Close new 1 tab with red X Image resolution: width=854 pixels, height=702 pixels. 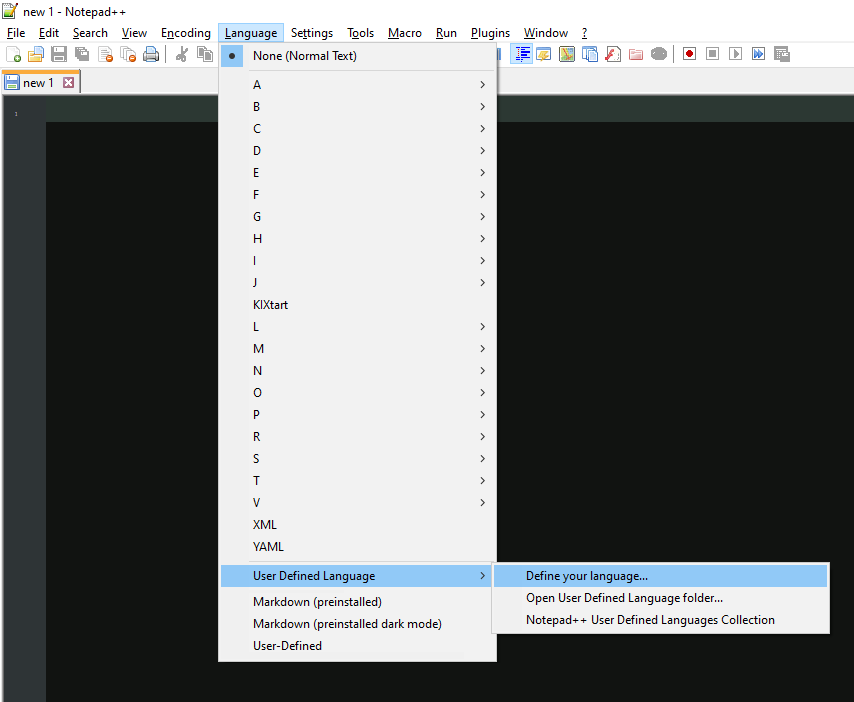(x=68, y=83)
